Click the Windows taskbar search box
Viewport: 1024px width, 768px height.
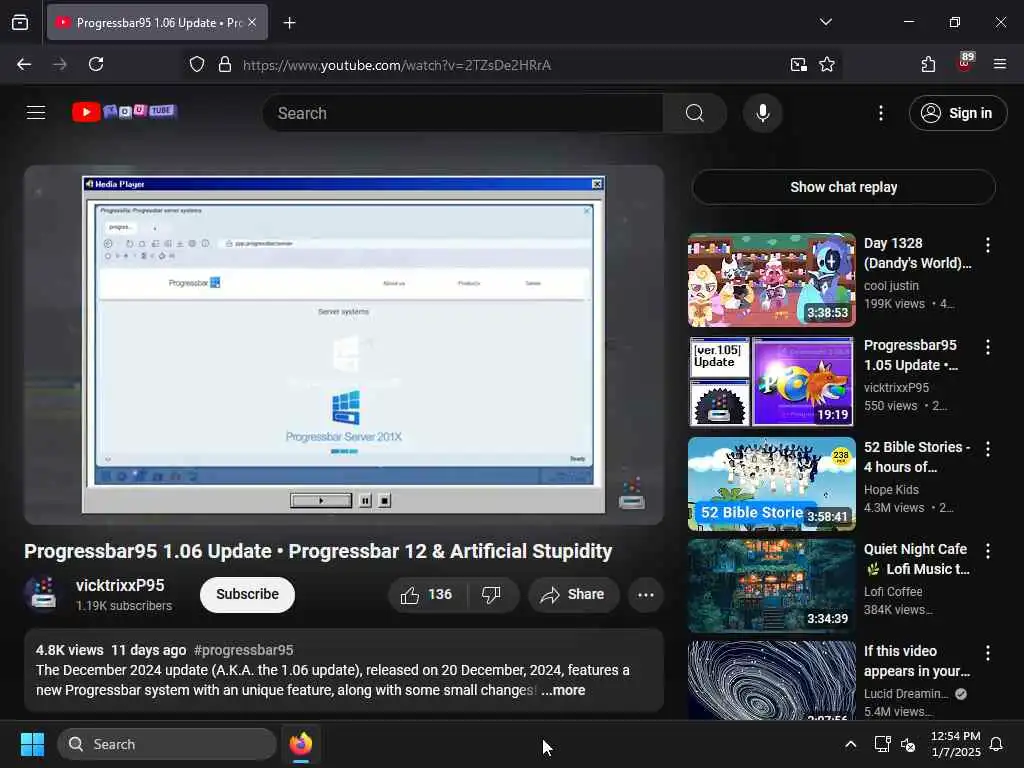pos(167,744)
